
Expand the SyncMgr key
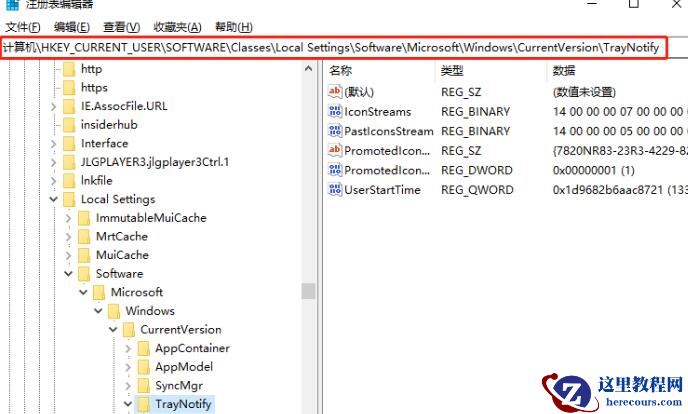click(x=128, y=386)
